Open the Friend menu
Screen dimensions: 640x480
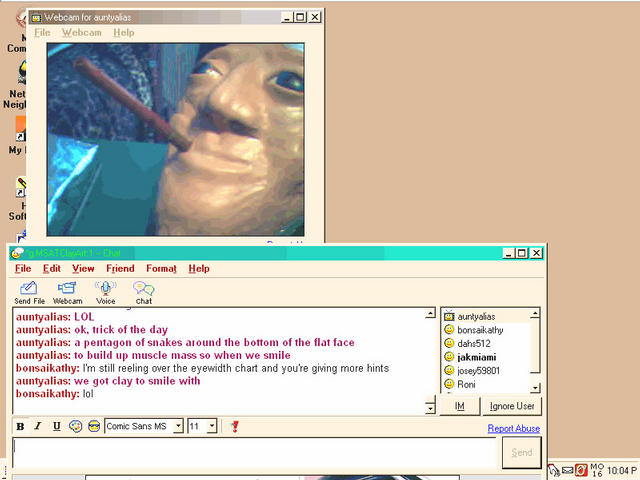(120, 269)
